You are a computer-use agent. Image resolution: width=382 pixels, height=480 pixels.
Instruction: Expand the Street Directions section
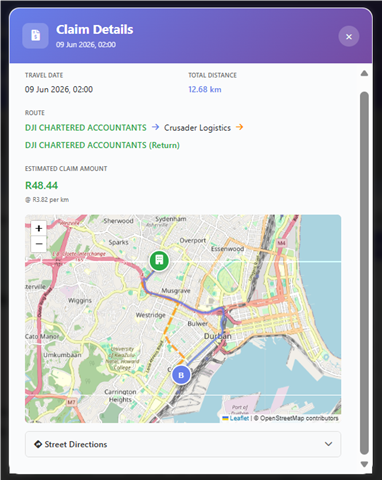click(x=183, y=444)
